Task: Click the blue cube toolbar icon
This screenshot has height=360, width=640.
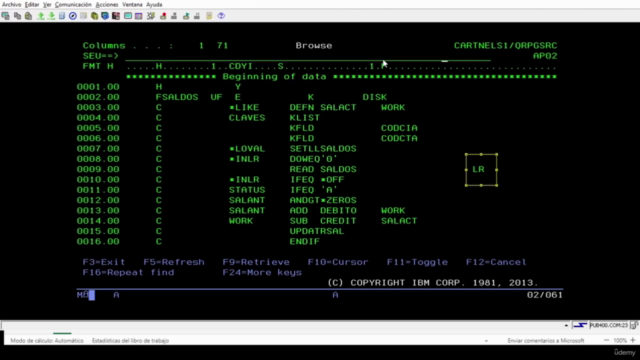Action: (x=105, y=16)
